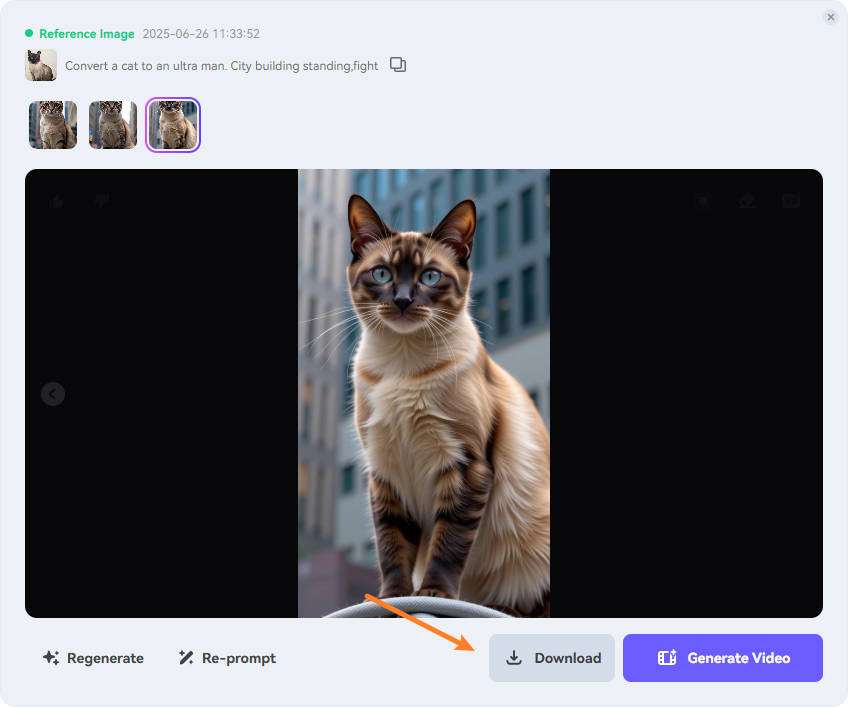Click the 2025-06-26 timestamp text
This screenshot has width=848, height=707.
point(201,34)
